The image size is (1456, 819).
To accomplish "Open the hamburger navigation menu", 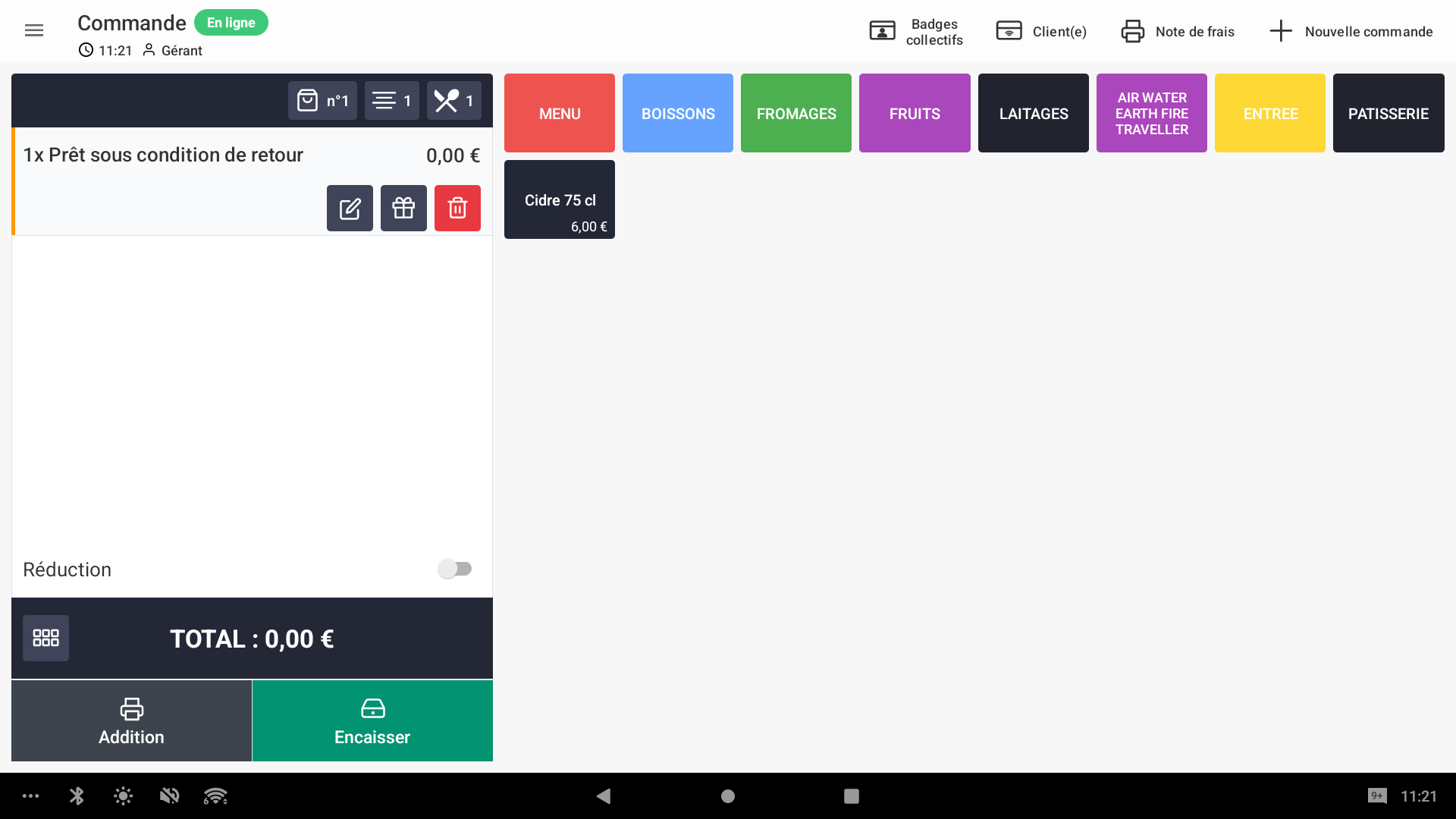I will (34, 30).
